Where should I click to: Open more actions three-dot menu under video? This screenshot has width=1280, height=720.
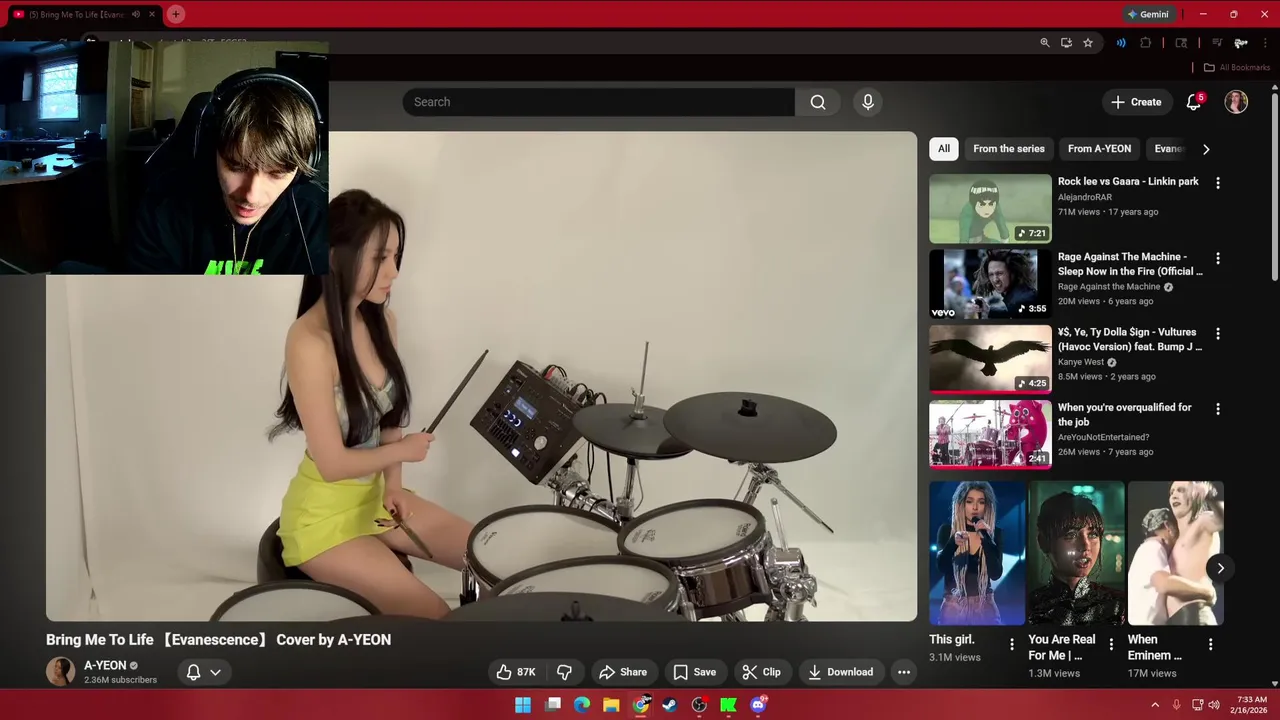tap(904, 672)
